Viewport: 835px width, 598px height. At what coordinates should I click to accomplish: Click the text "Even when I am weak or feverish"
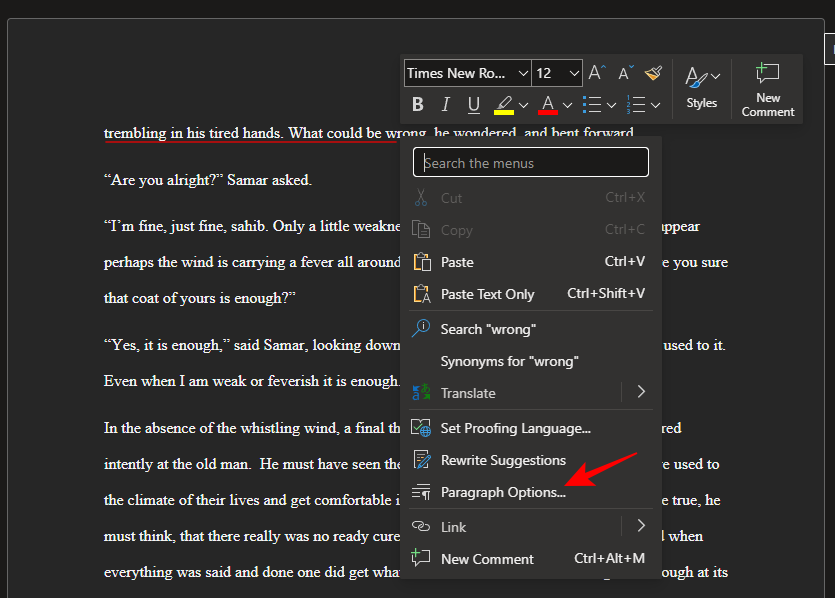click(211, 381)
